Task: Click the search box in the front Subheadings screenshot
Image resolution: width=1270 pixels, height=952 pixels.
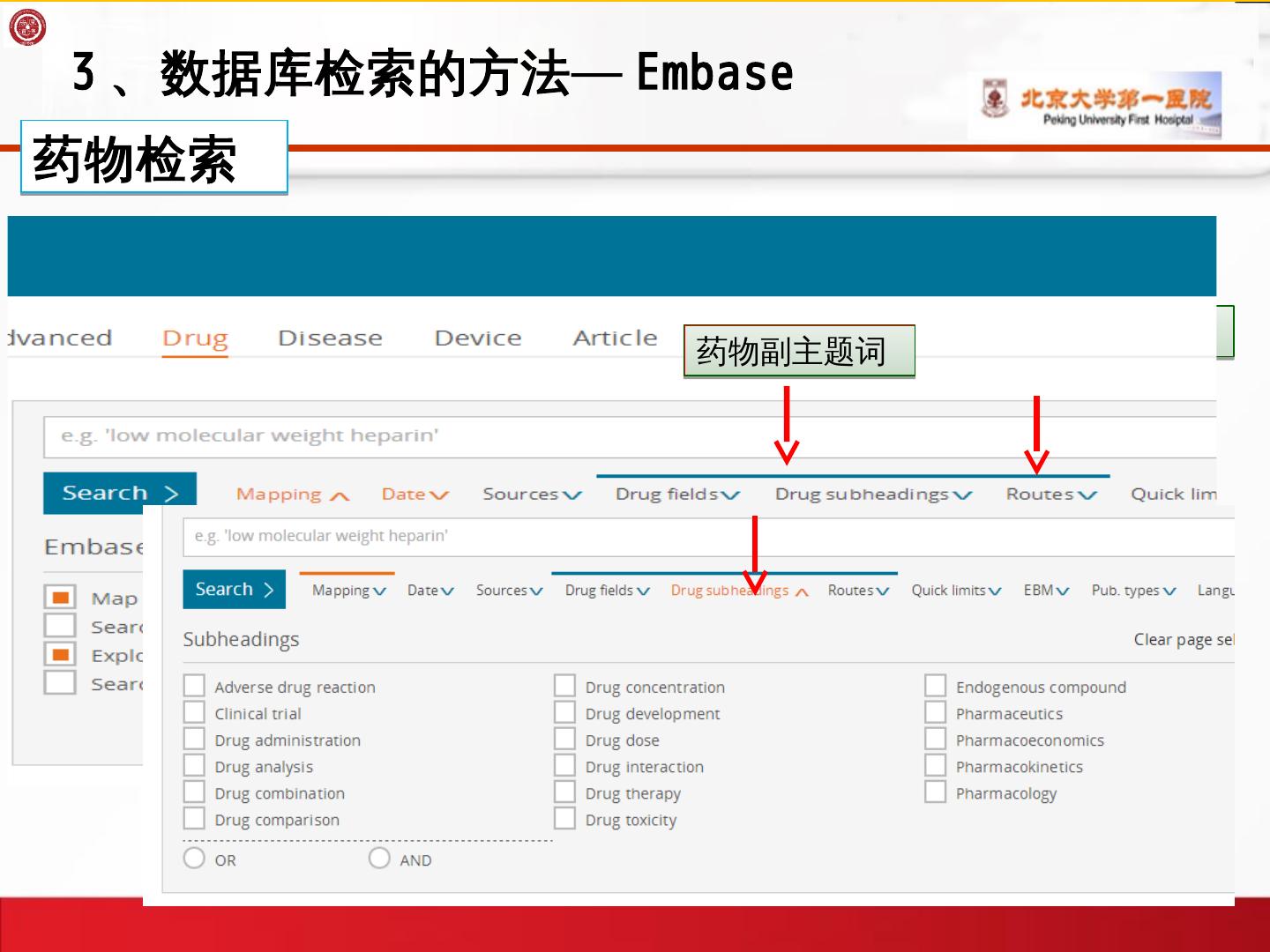Action: point(708,536)
